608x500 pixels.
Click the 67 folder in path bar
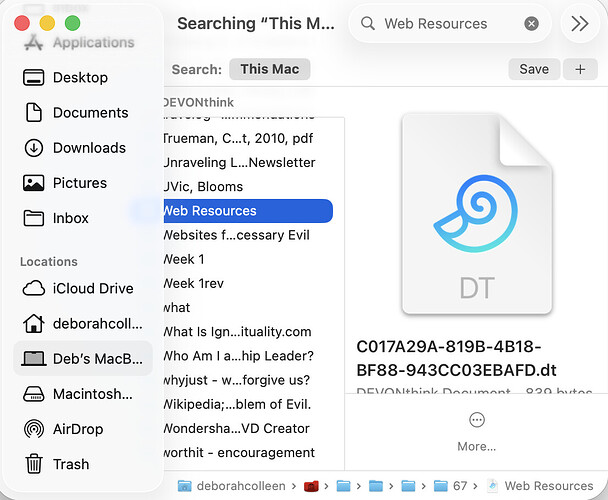tap(450, 486)
